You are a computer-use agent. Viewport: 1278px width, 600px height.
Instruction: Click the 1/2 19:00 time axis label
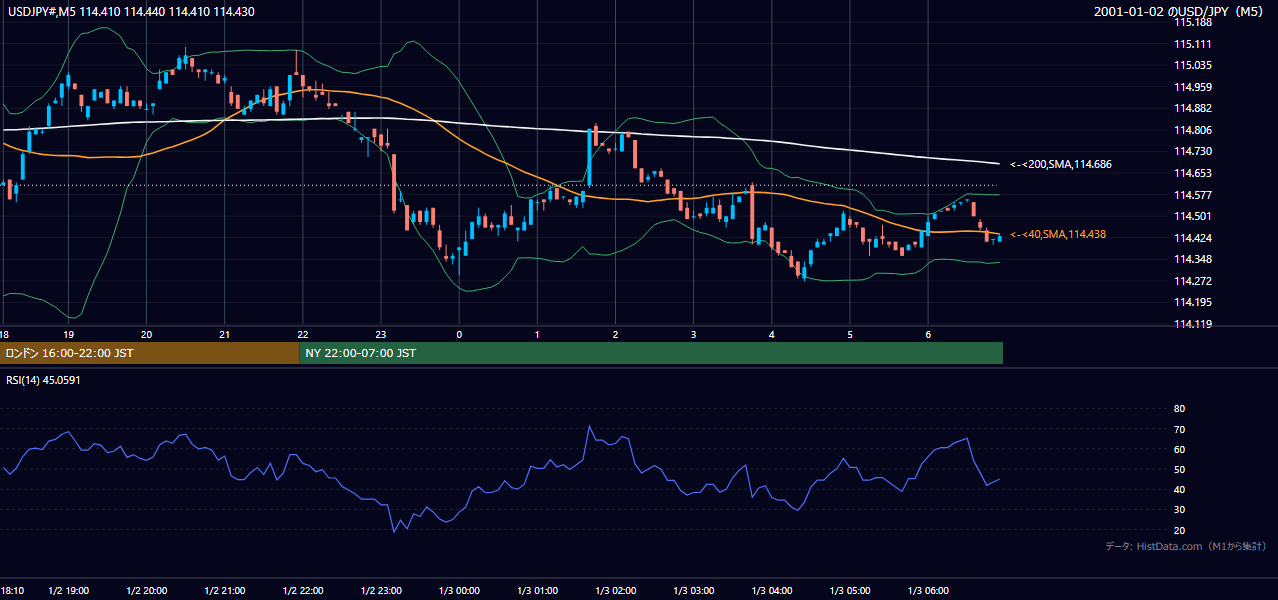69,590
